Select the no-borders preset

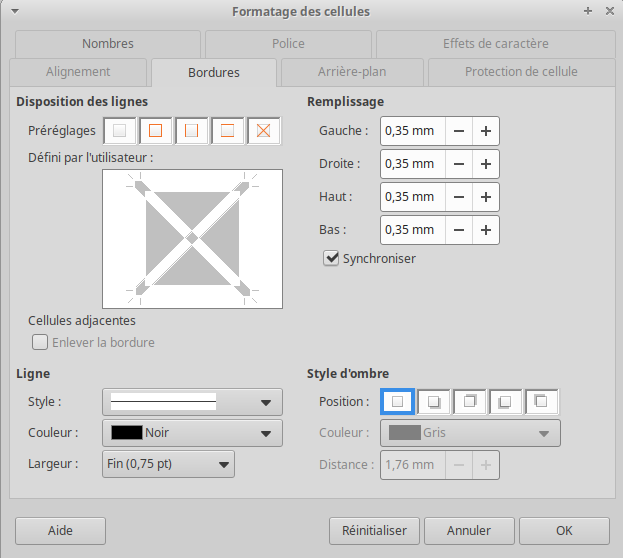pyautogui.click(x=120, y=131)
